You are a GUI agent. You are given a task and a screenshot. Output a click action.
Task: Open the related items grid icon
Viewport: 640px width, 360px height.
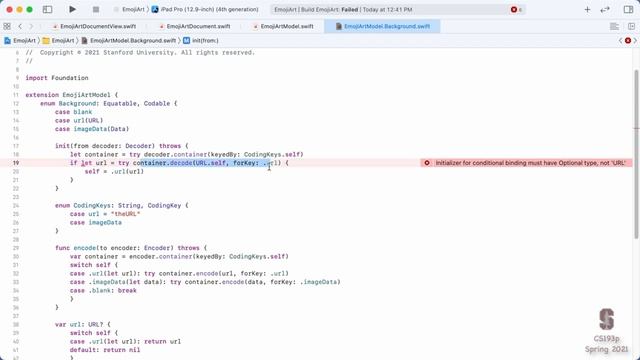[x=7, y=26]
